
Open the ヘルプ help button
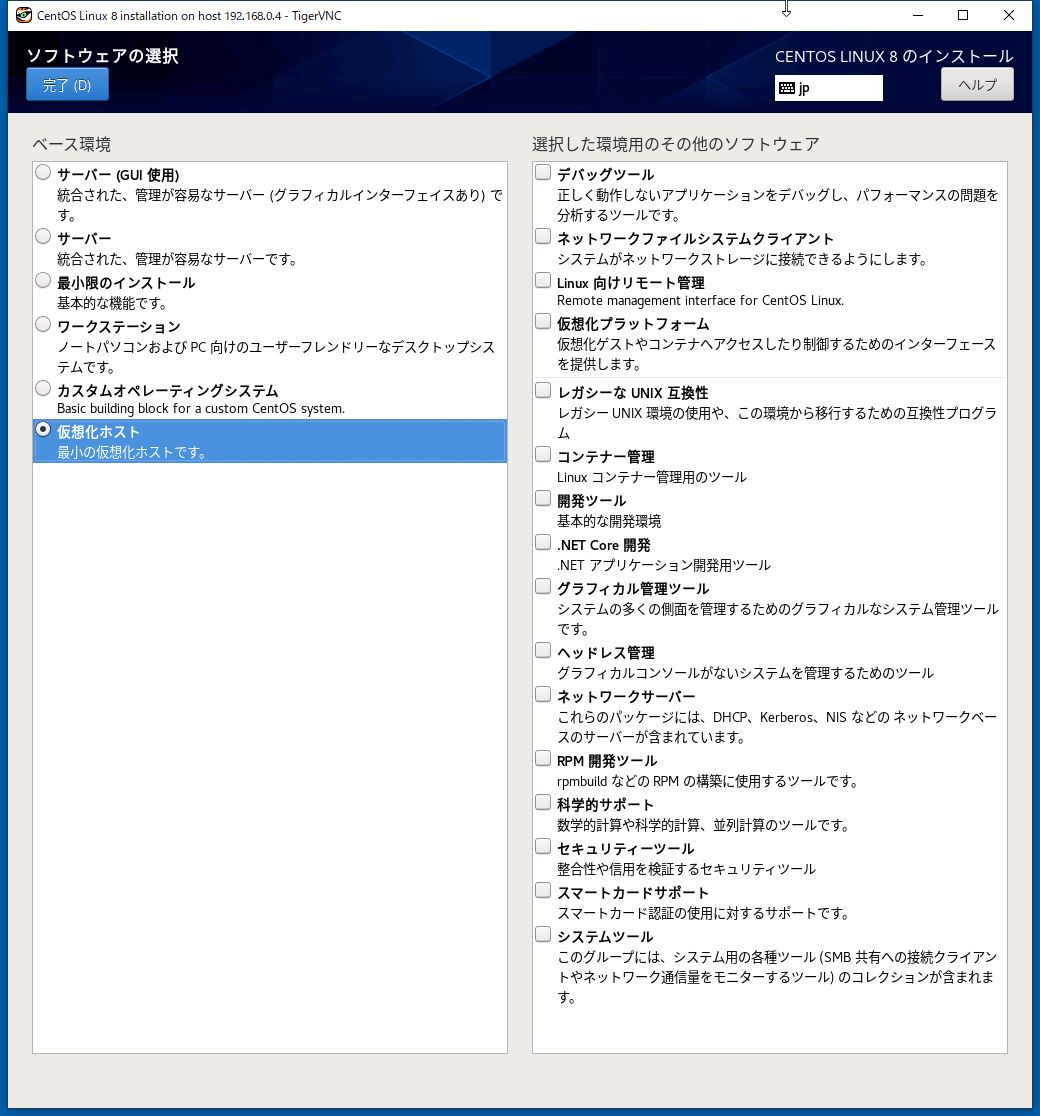pyautogui.click(x=977, y=85)
